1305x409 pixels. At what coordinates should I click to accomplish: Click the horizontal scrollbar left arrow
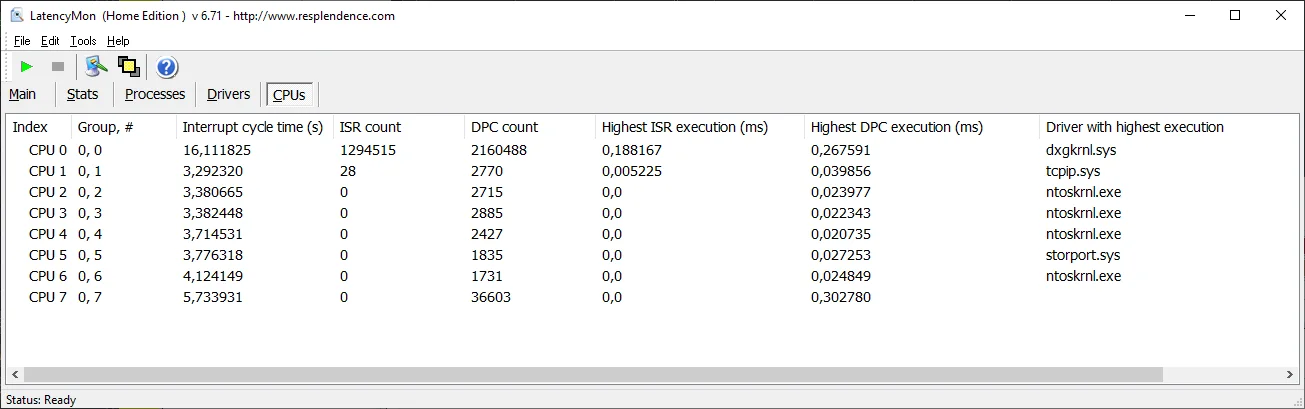(x=17, y=375)
